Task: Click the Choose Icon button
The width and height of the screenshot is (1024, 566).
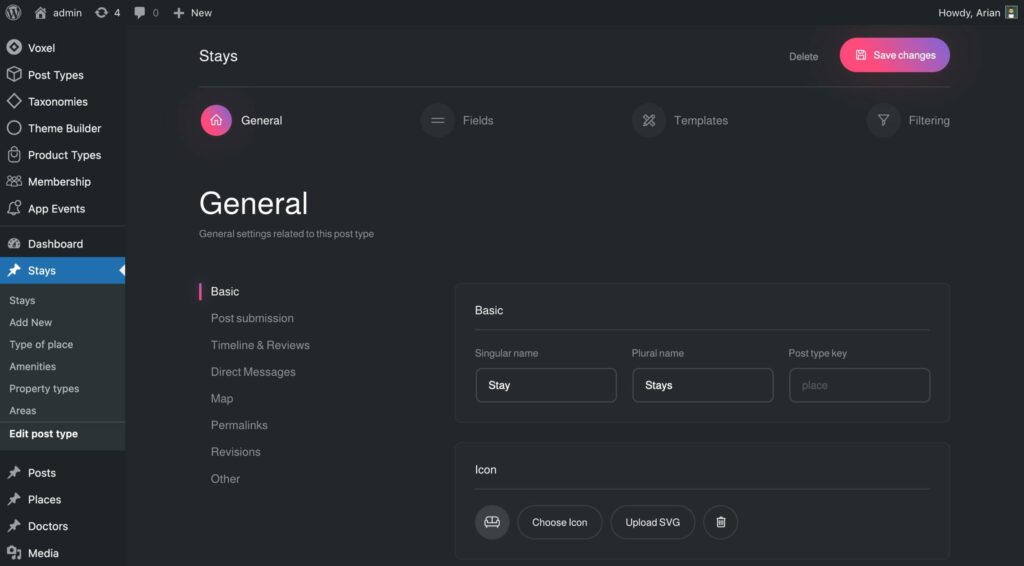Action: coord(560,522)
